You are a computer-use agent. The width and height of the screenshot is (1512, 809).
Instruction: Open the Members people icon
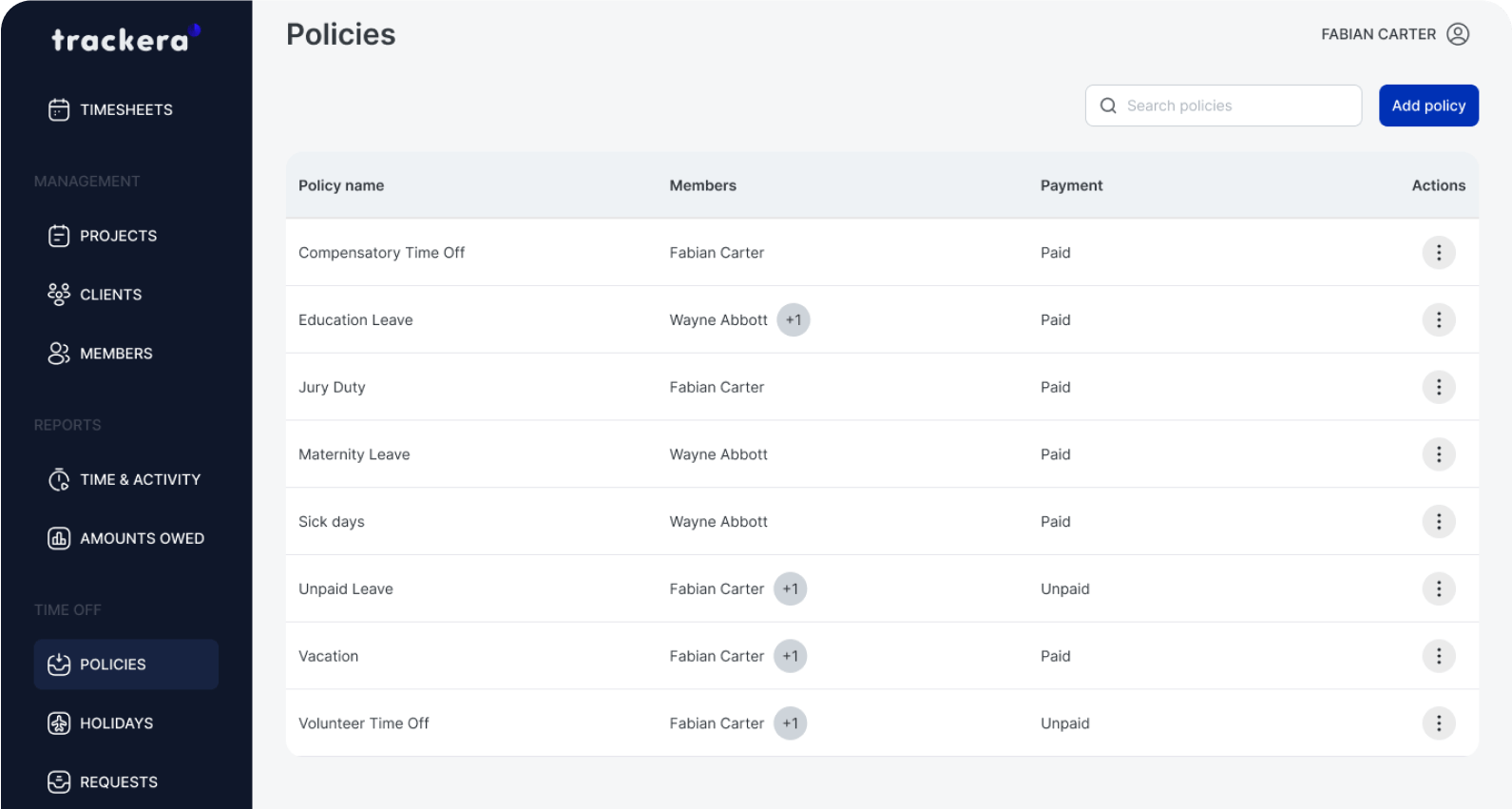point(59,354)
